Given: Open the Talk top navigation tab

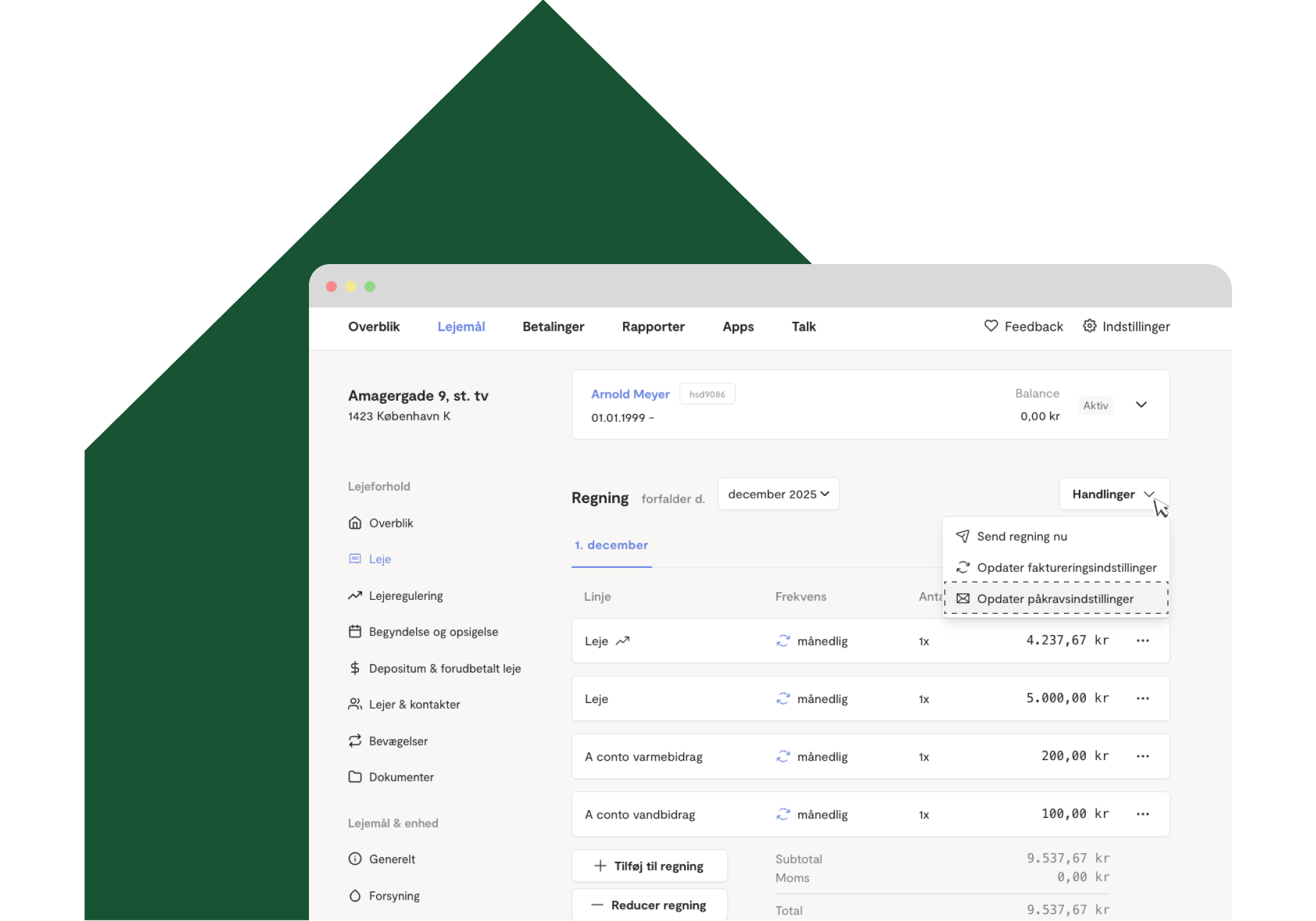Looking at the screenshot, I should tap(803, 326).
